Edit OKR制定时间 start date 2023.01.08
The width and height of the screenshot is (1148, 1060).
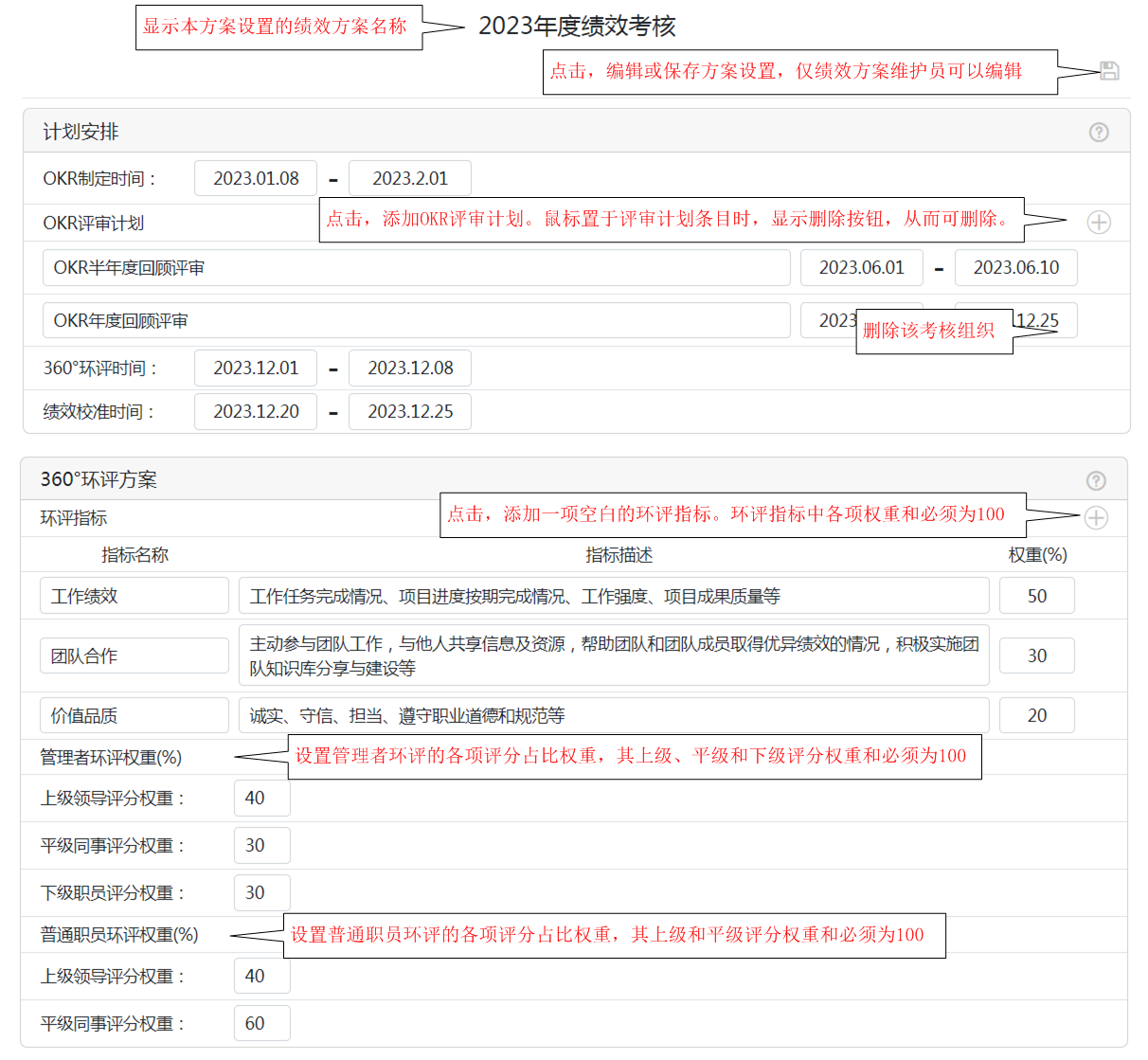pyautogui.click(x=256, y=178)
